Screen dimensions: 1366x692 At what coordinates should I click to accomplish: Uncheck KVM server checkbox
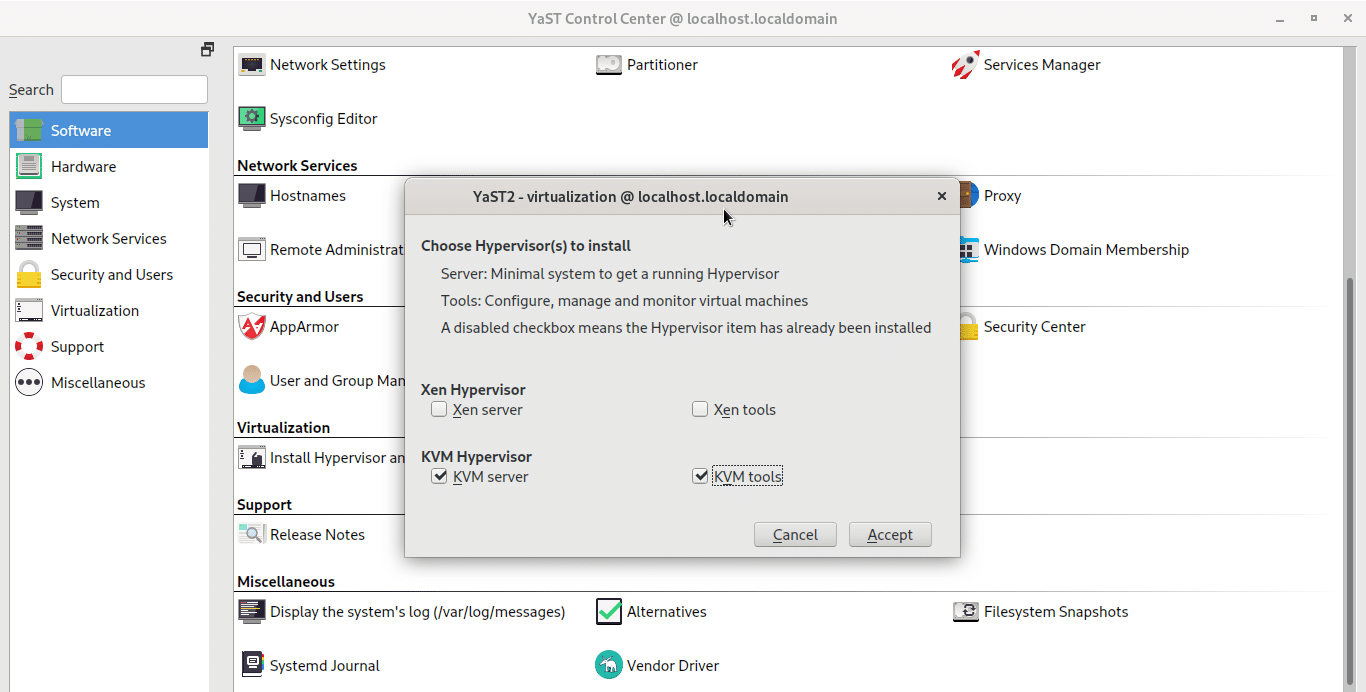pos(439,477)
